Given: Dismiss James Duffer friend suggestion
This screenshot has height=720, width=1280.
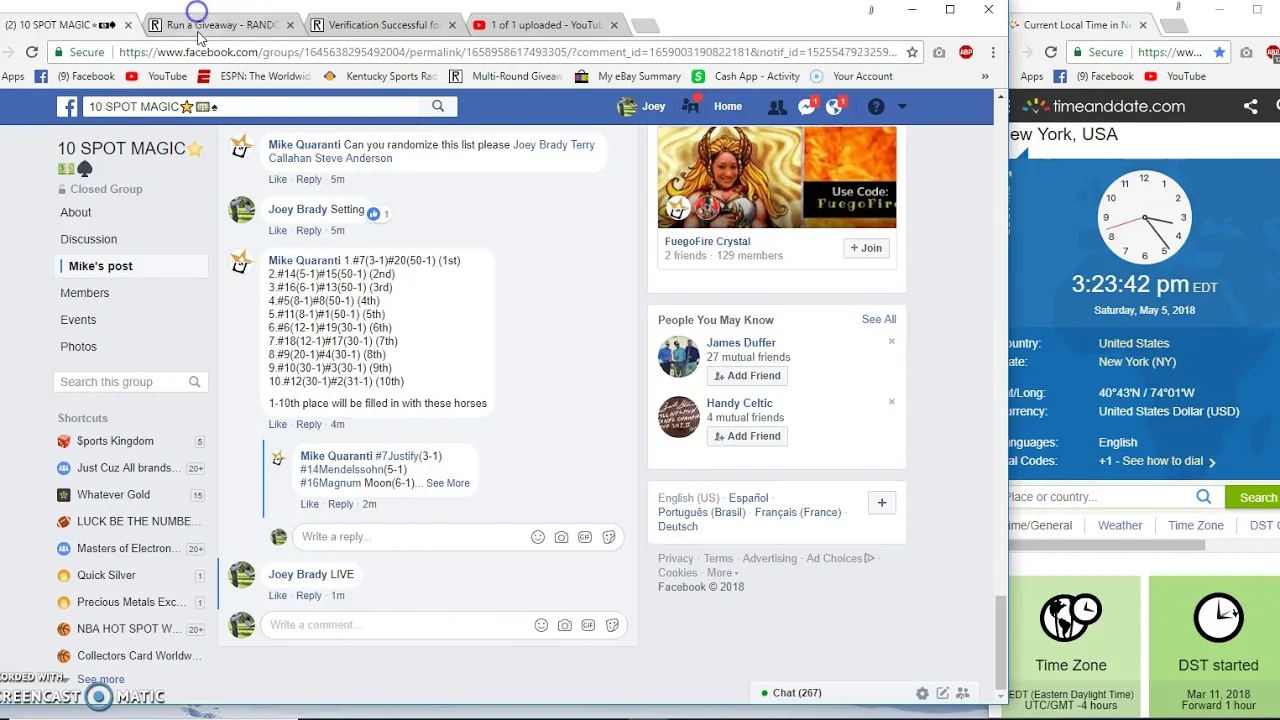Looking at the screenshot, I should (892, 342).
